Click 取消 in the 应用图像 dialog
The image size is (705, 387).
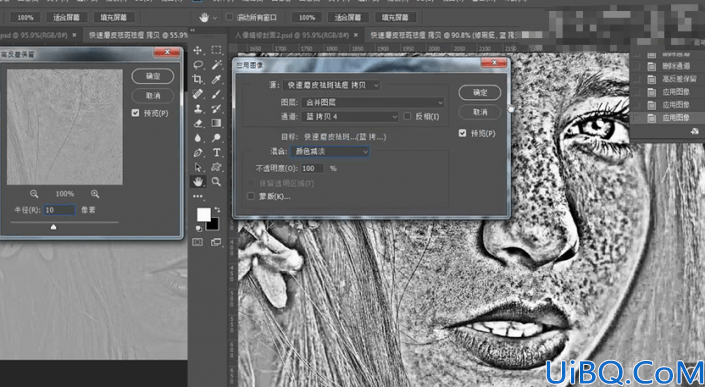point(480,112)
